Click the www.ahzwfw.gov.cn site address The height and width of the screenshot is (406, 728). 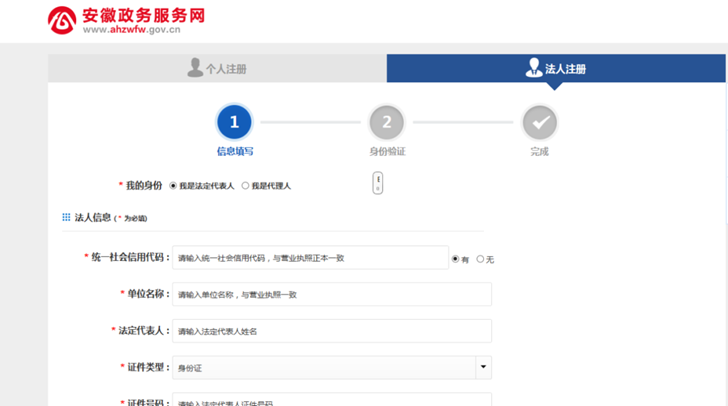(x=131, y=30)
